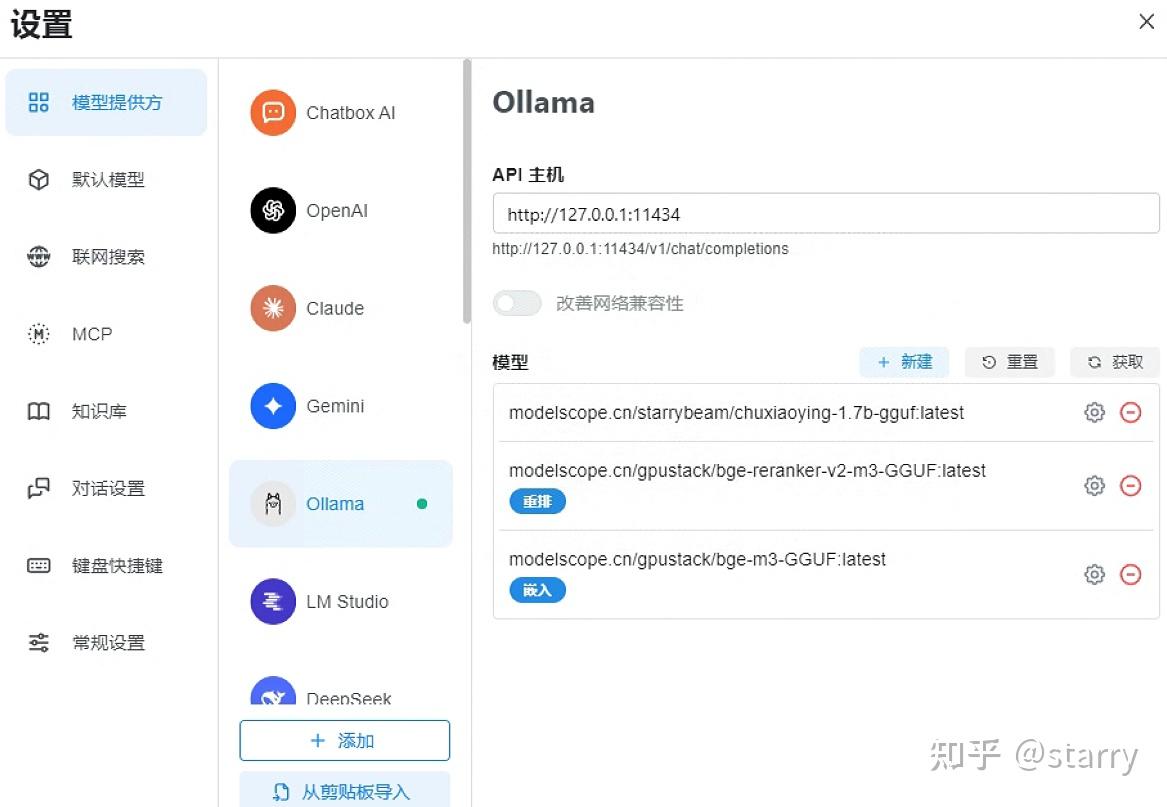Click the 键盘快捷键 keyboard icon
Screen dimensions: 1167x807
coord(38,566)
